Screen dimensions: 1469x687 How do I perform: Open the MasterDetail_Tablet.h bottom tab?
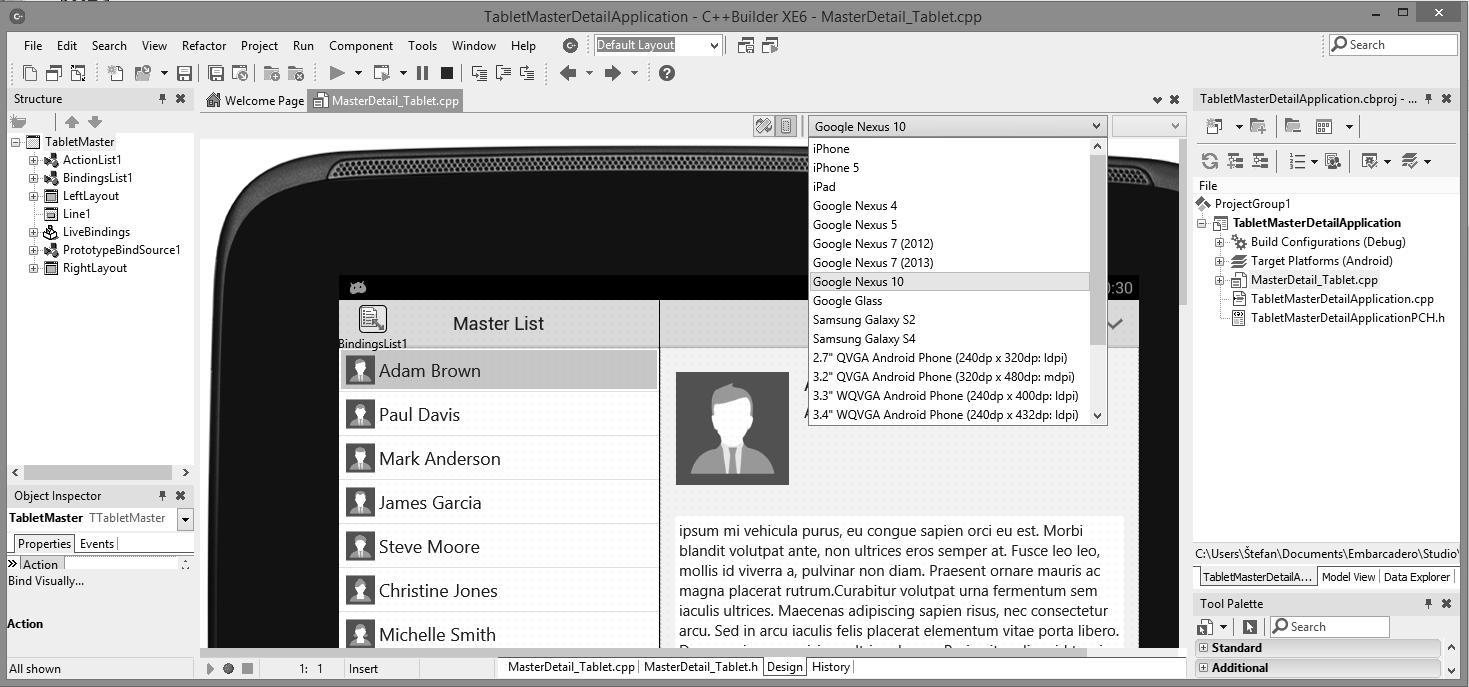[x=700, y=667]
